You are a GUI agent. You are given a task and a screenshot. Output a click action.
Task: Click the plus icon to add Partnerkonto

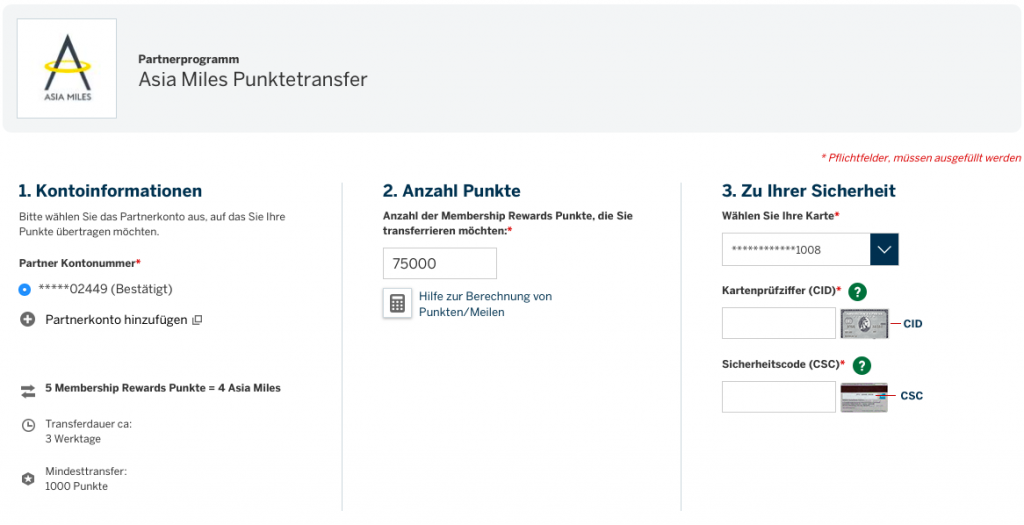[27, 320]
